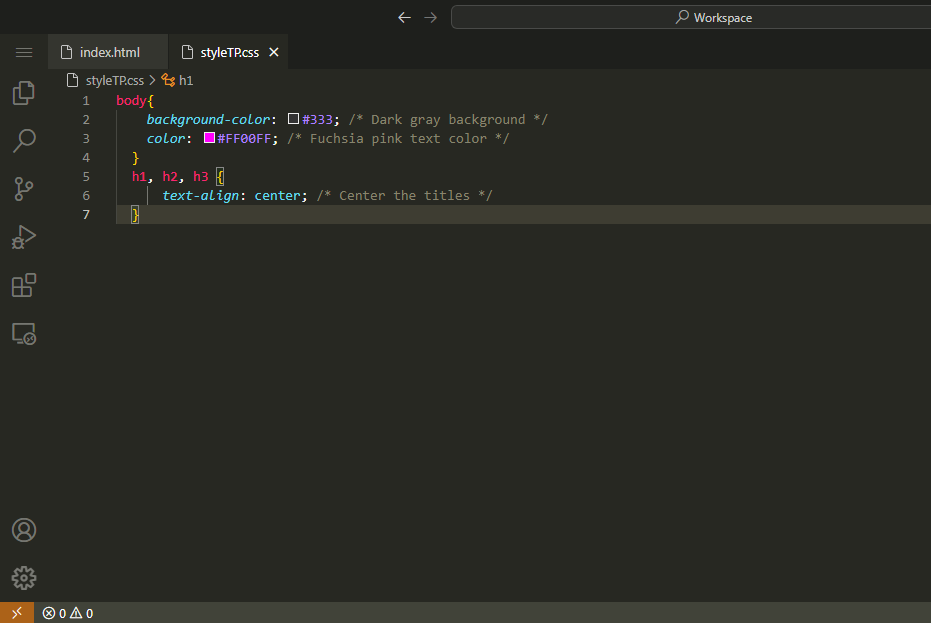
Task: Click the color property on line 3
Action: (166, 138)
